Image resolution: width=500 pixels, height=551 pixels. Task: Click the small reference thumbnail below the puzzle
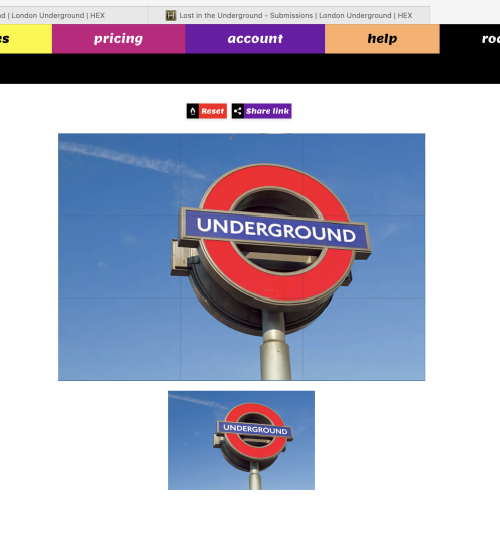(x=241, y=440)
